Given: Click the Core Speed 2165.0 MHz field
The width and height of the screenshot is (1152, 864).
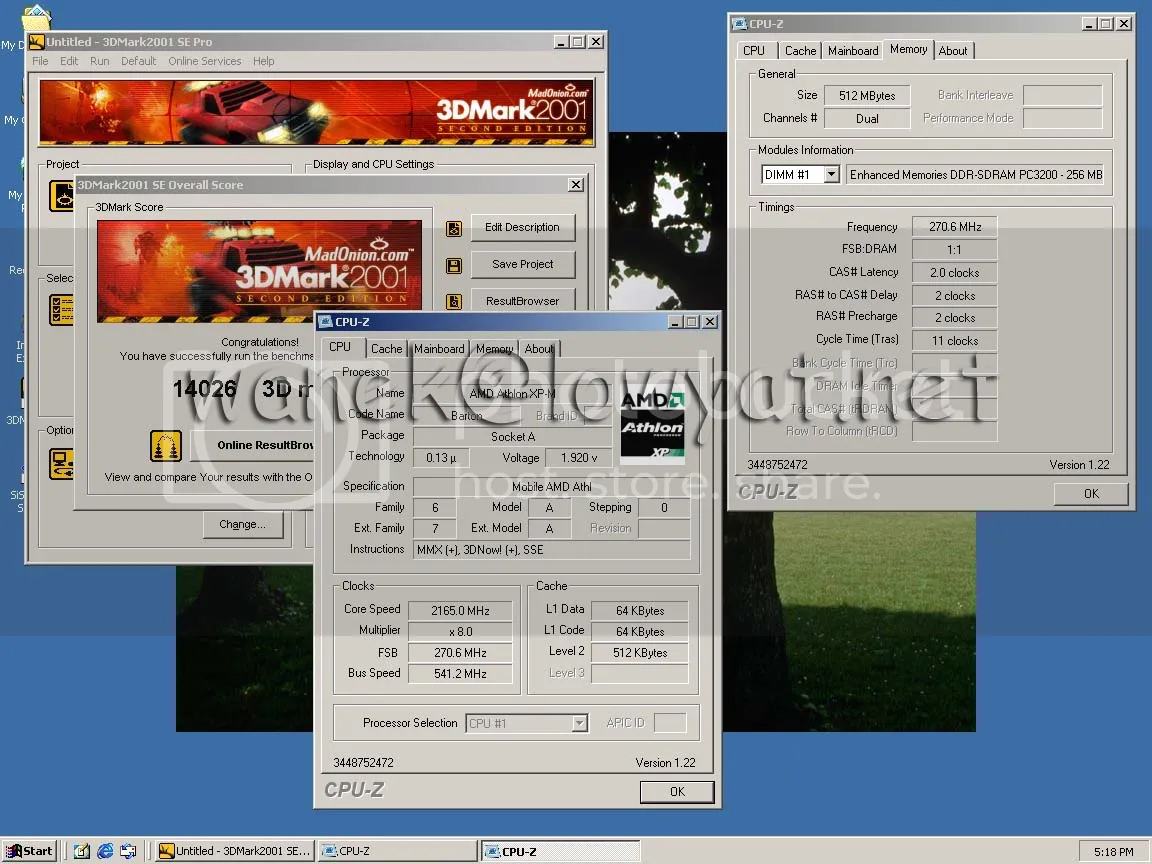Looking at the screenshot, I should (461, 611).
